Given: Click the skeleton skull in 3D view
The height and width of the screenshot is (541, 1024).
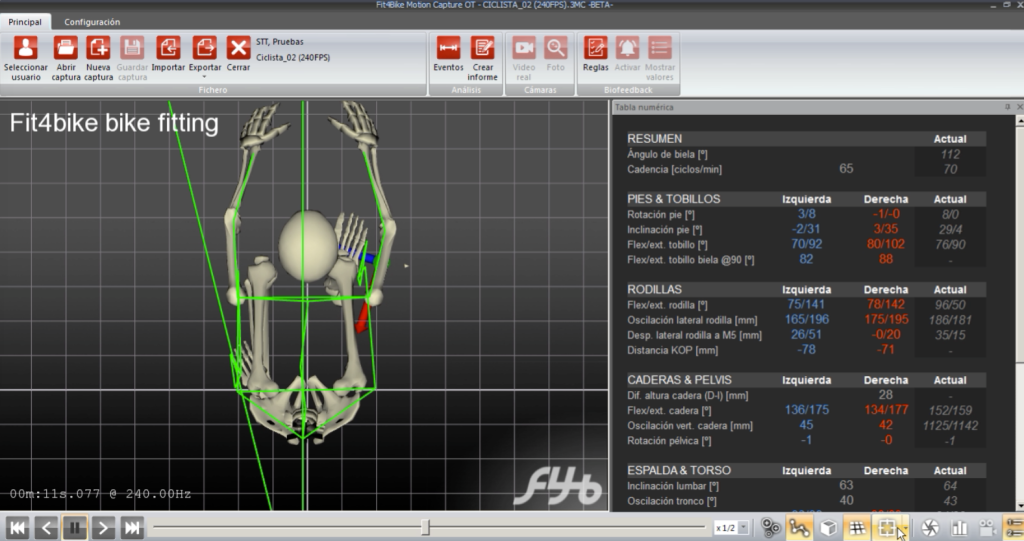Looking at the screenshot, I should [x=307, y=246].
